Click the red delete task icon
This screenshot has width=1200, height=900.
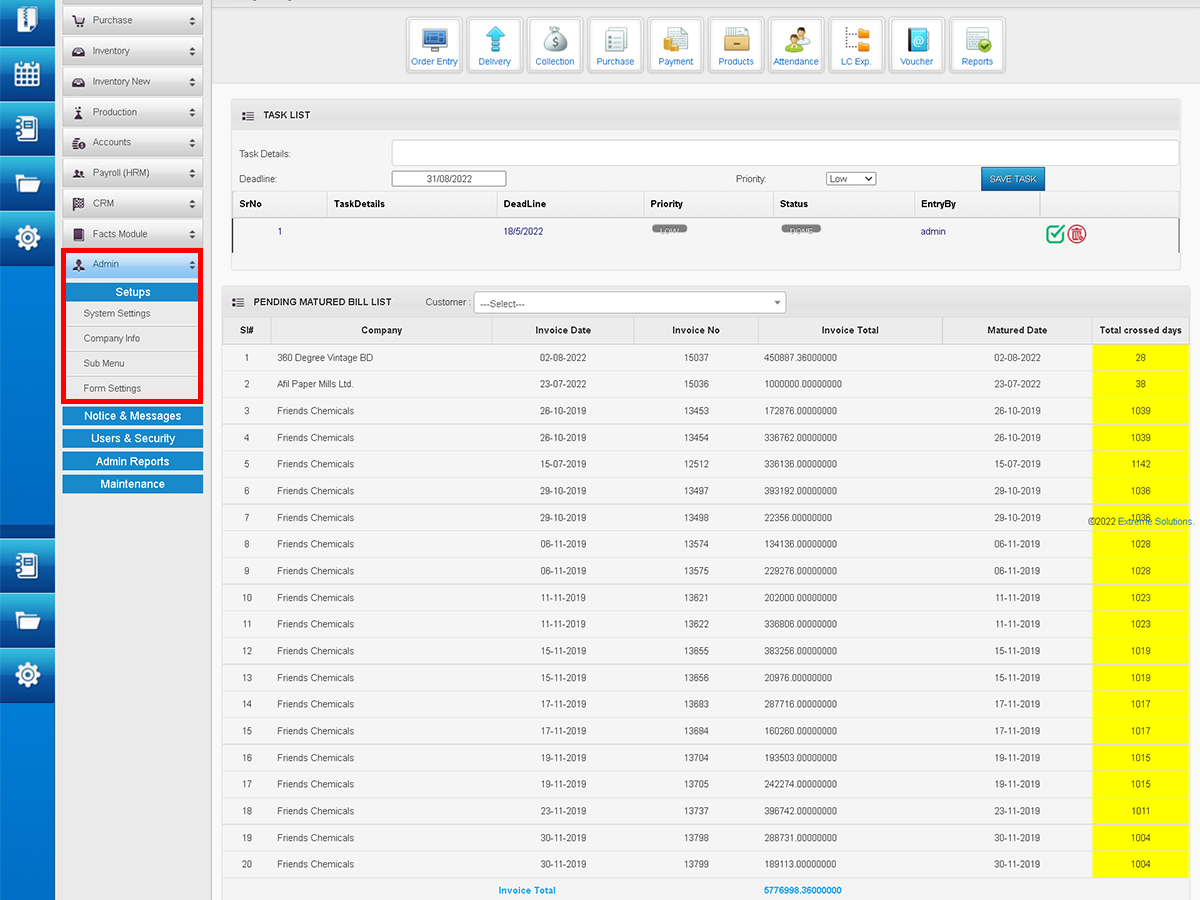pyautogui.click(x=1077, y=234)
